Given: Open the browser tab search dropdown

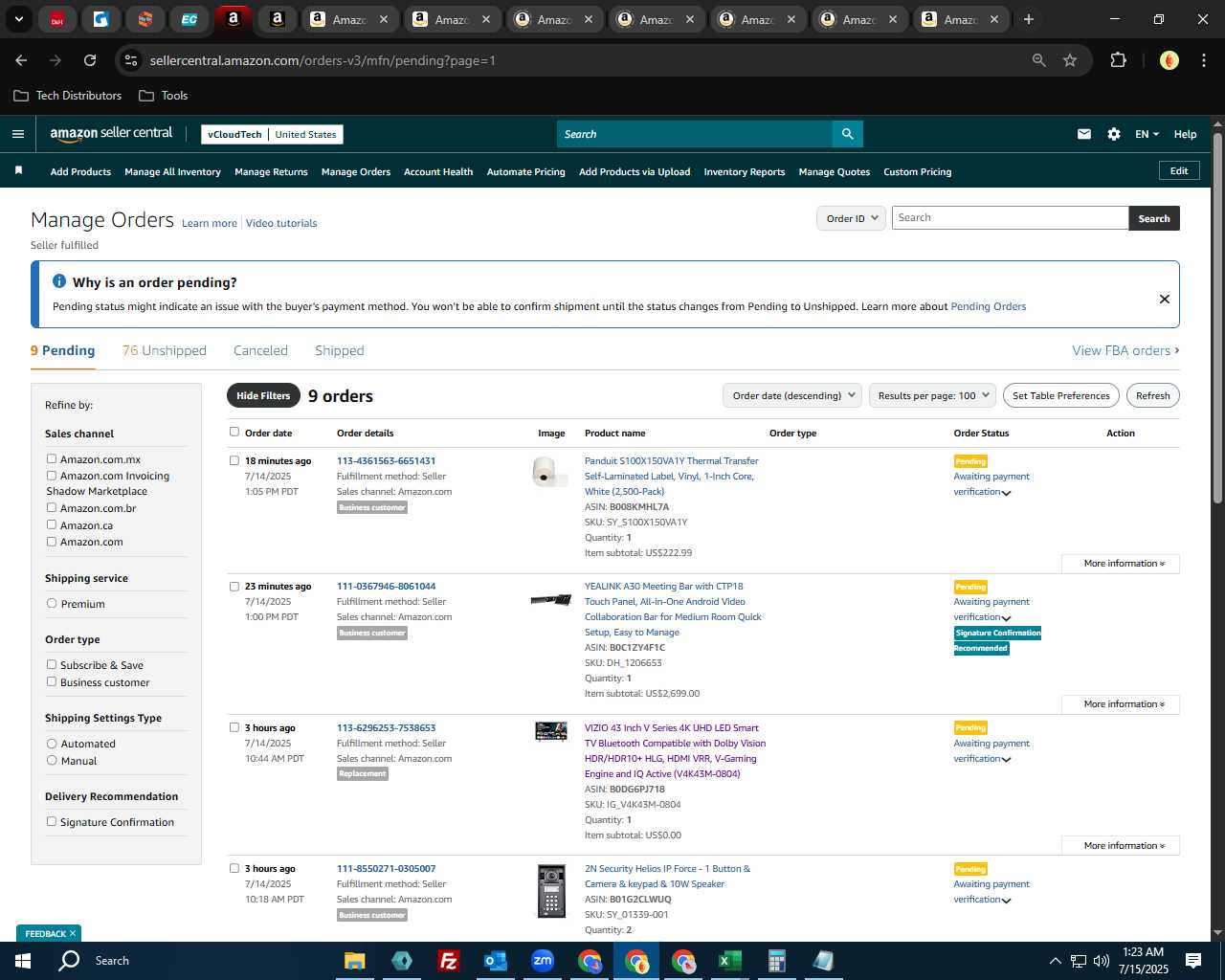Looking at the screenshot, I should [x=18, y=19].
